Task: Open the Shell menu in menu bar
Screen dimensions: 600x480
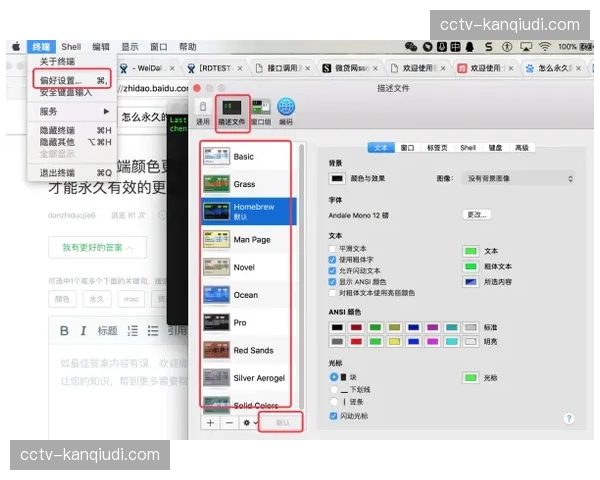Action: [x=71, y=47]
